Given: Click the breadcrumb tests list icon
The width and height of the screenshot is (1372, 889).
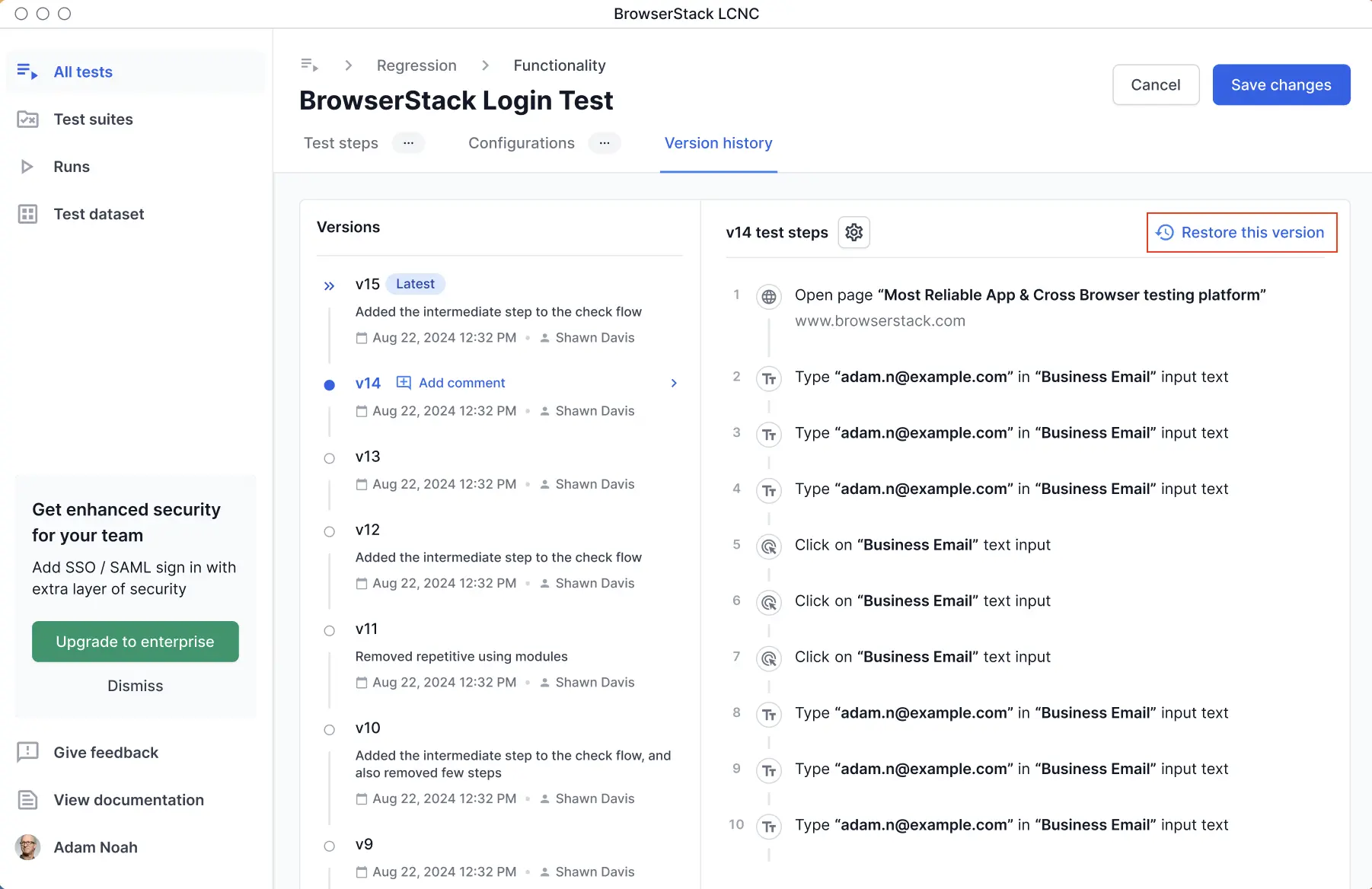Looking at the screenshot, I should (309, 65).
